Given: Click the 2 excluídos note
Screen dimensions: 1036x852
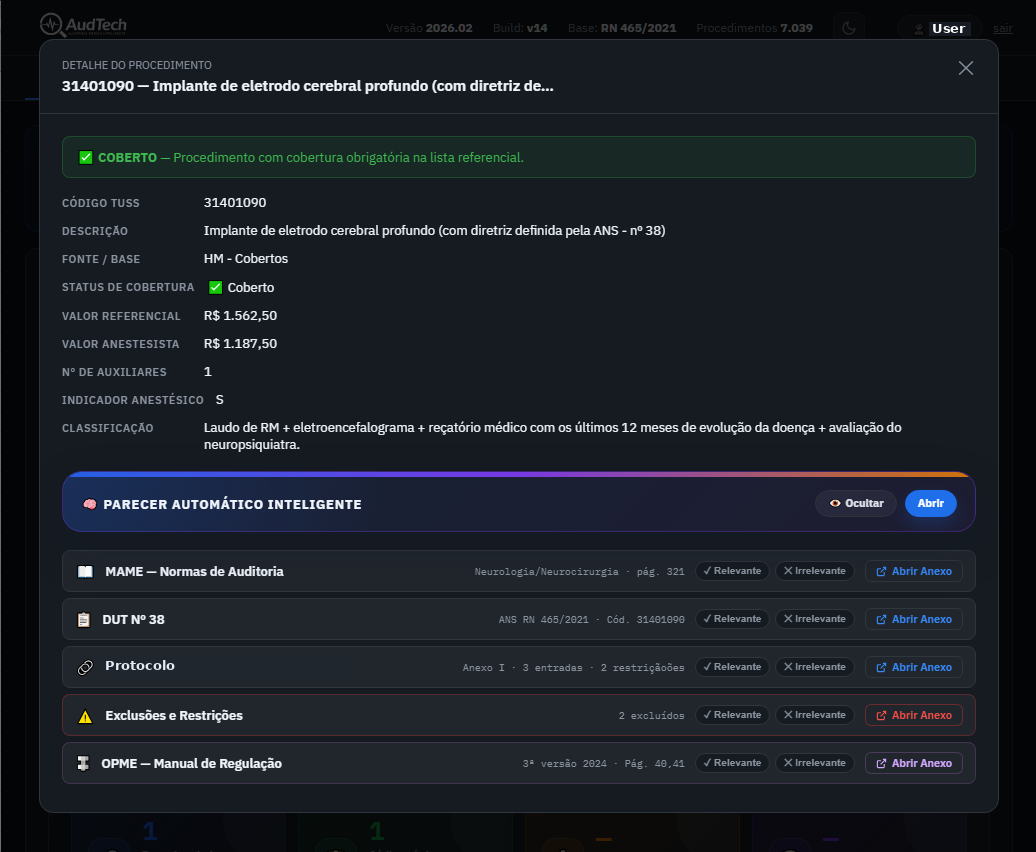Looking at the screenshot, I should tap(651, 716).
